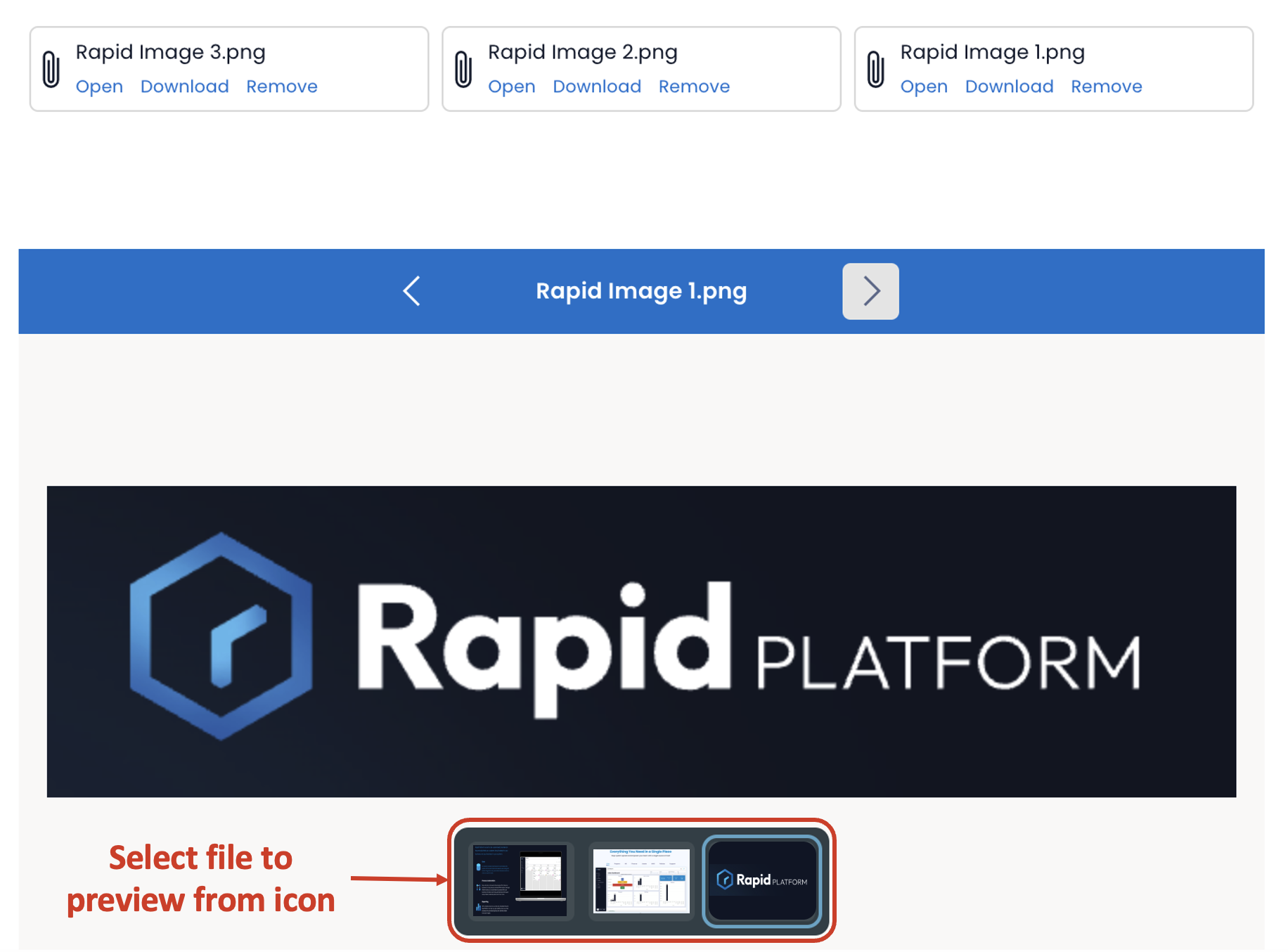1288x952 pixels.
Task: Open Rapid Image 3.png attachment
Action: 99,86
